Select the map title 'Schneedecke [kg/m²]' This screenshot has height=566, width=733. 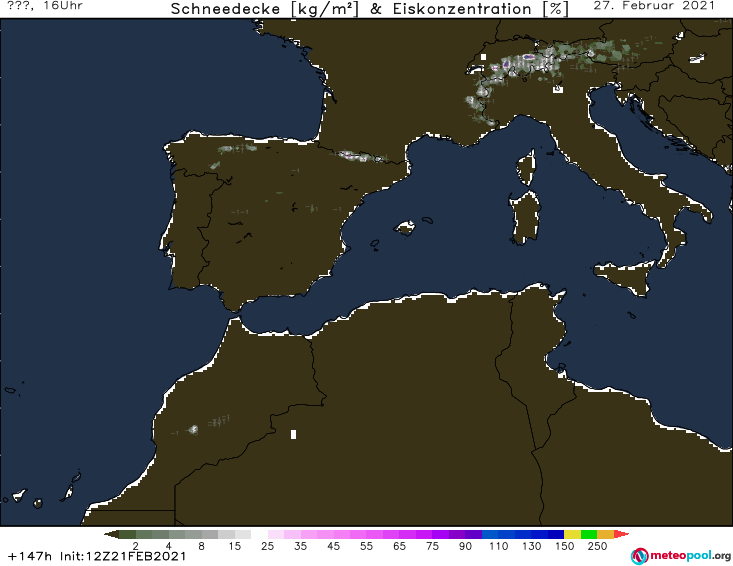point(265,9)
